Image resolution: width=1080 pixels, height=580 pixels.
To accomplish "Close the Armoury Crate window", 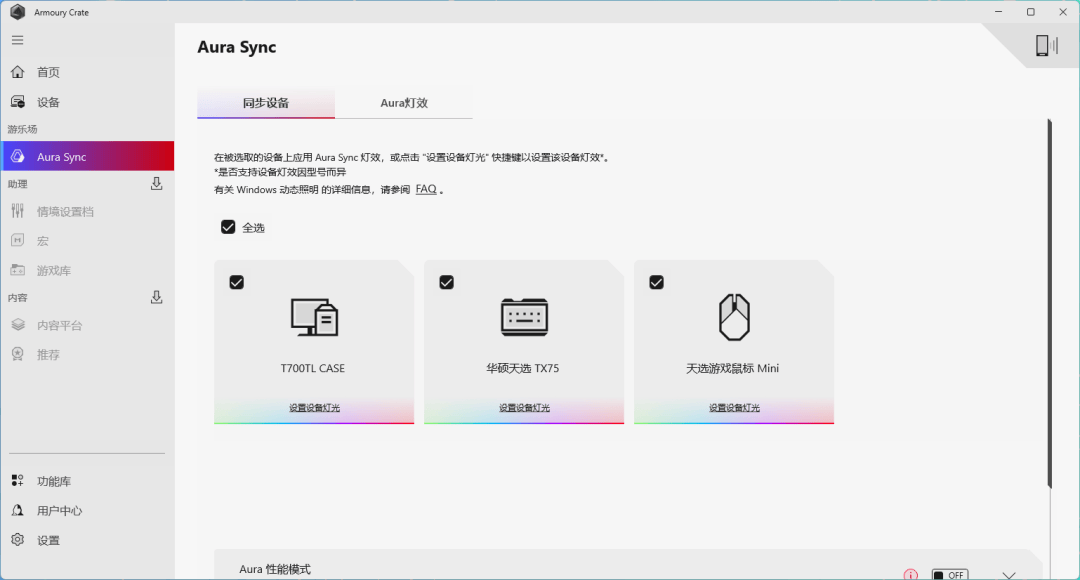I will [x=1063, y=12].
